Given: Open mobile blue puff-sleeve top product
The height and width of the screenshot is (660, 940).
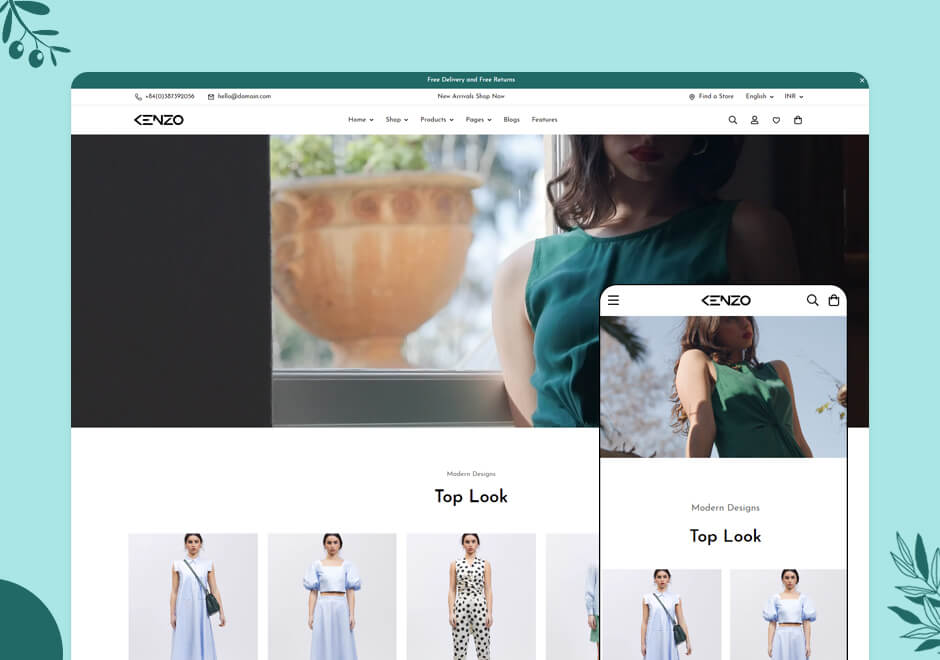Looking at the screenshot, I should tap(788, 614).
